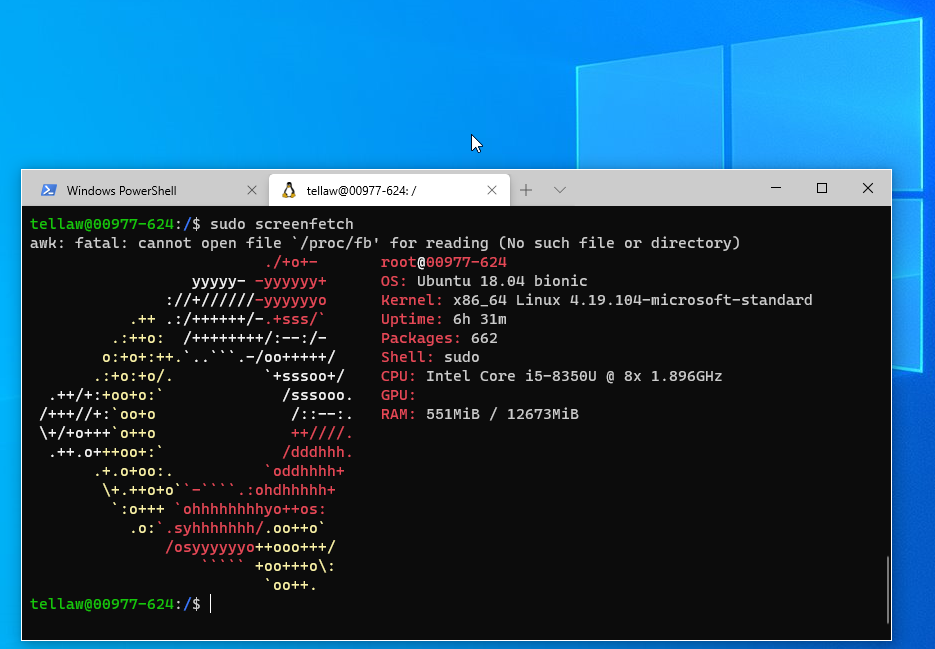Screen dimensions: 935x649
Task: Click the CPU Intel Core i5-8350U line
Action: click(x=551, y=377)
